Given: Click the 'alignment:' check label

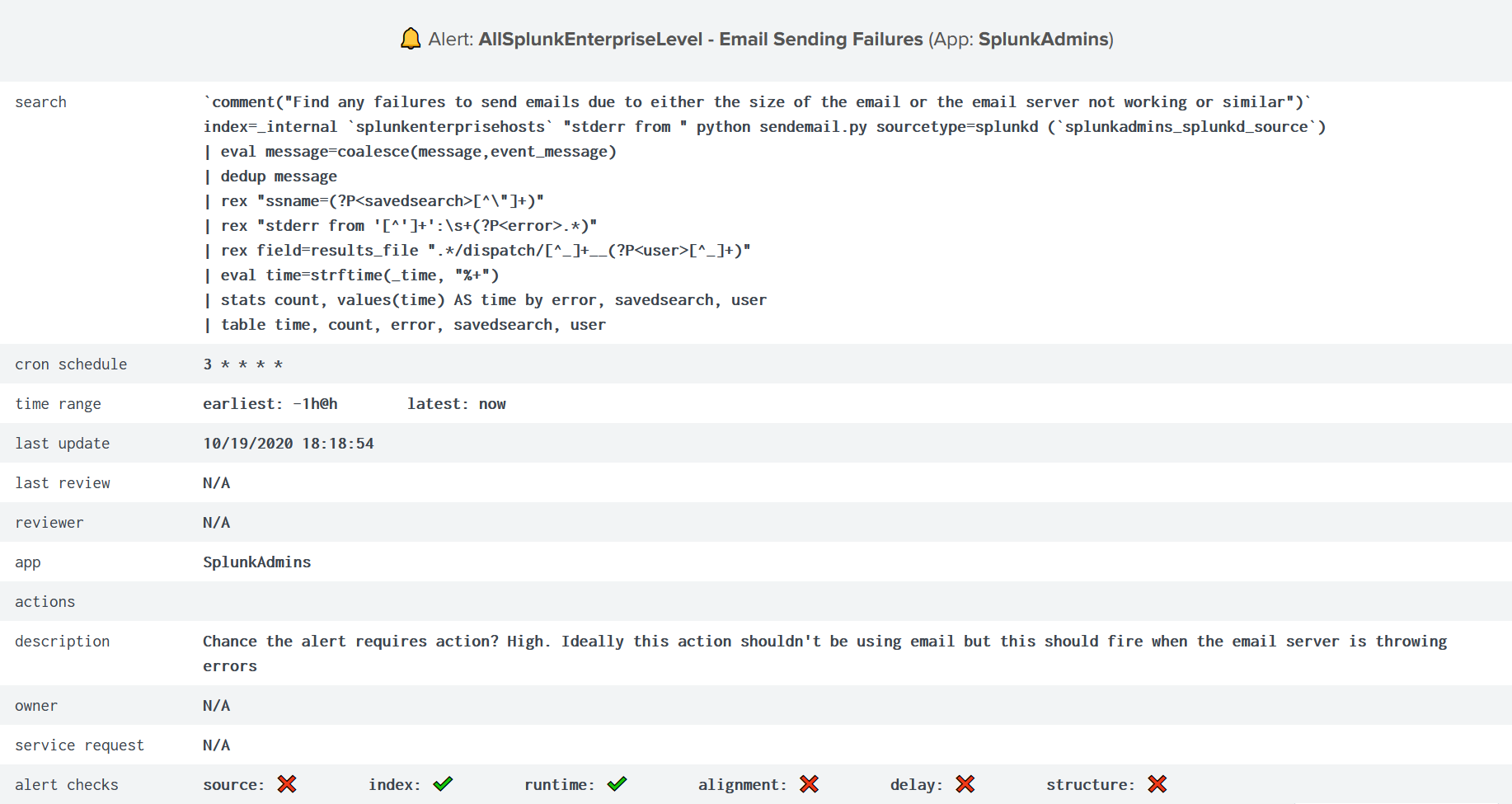Looking at the screenshot, I should point(743,785).
